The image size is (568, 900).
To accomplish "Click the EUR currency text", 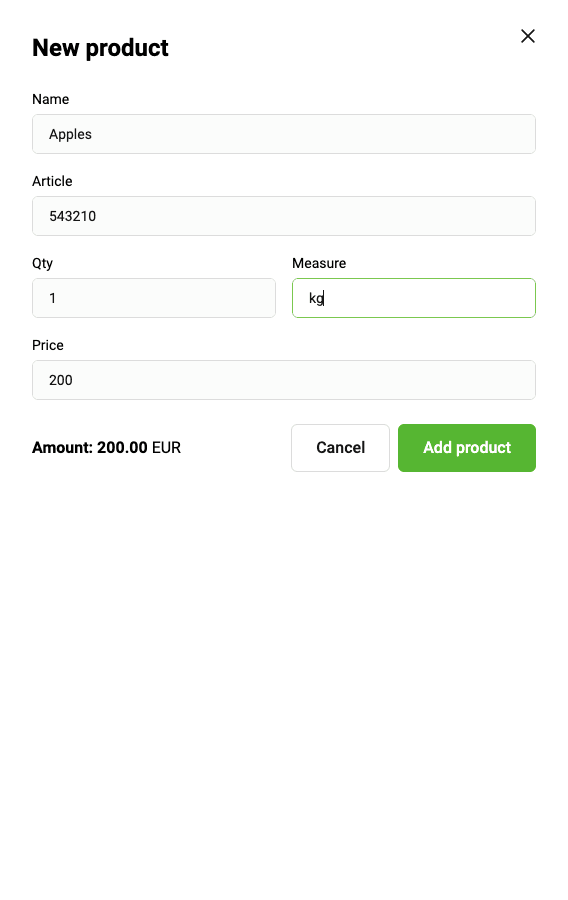I will pyautogui.click(x=166, y=448).
